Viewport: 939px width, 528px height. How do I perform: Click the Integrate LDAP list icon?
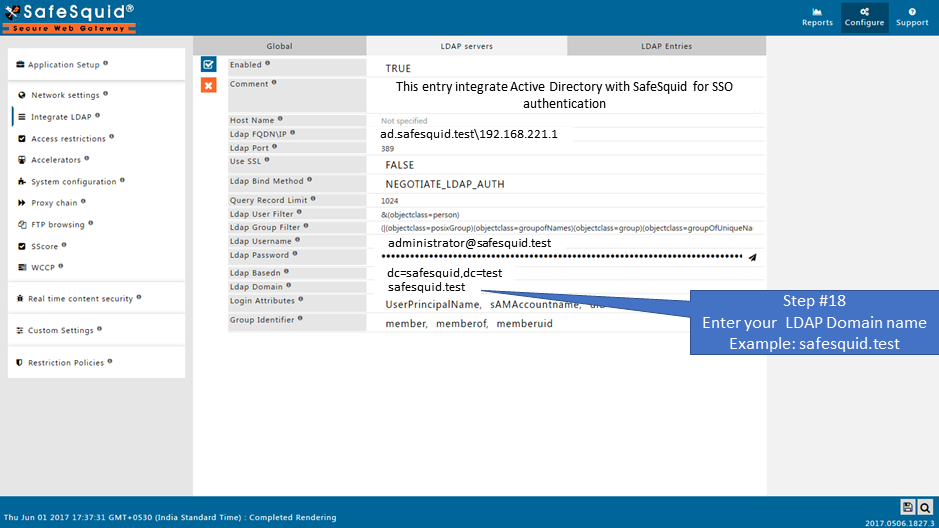point(22,117)
